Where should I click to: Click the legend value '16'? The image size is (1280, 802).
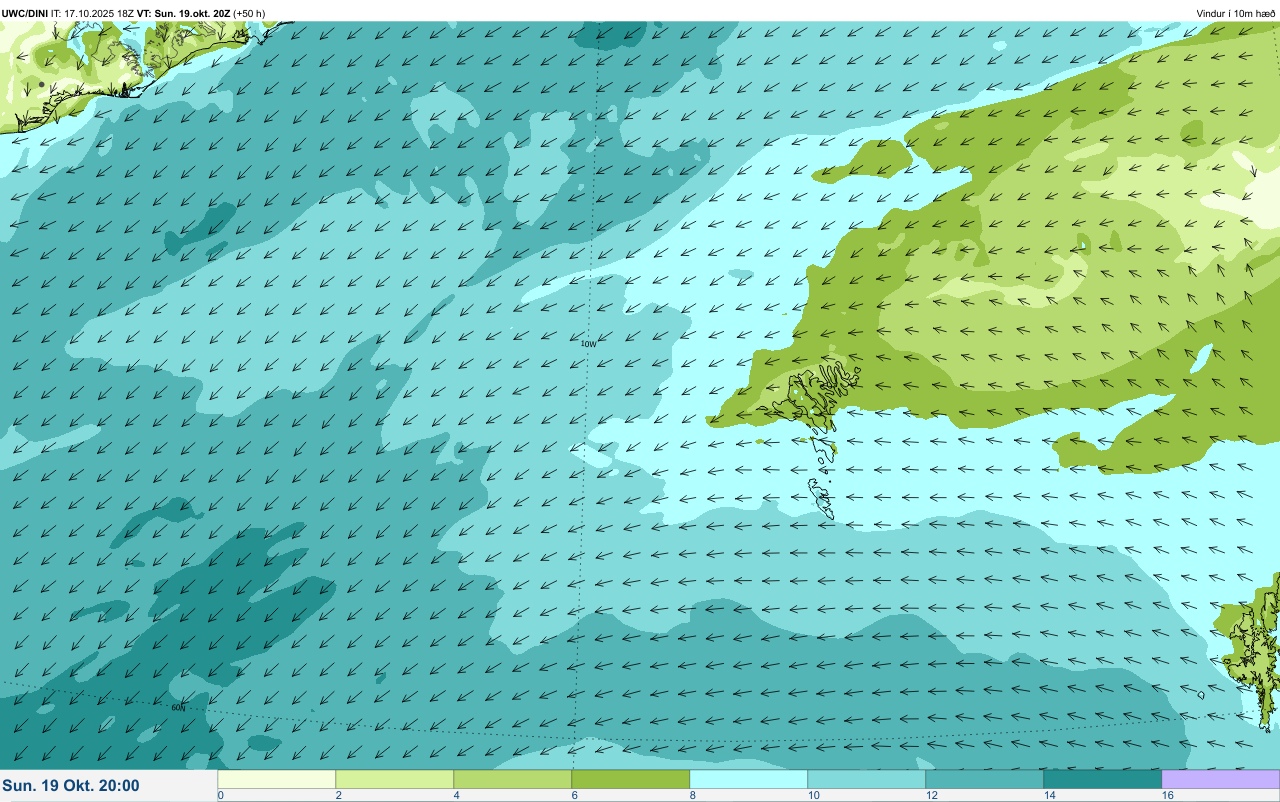click(x=1166, y=795)
